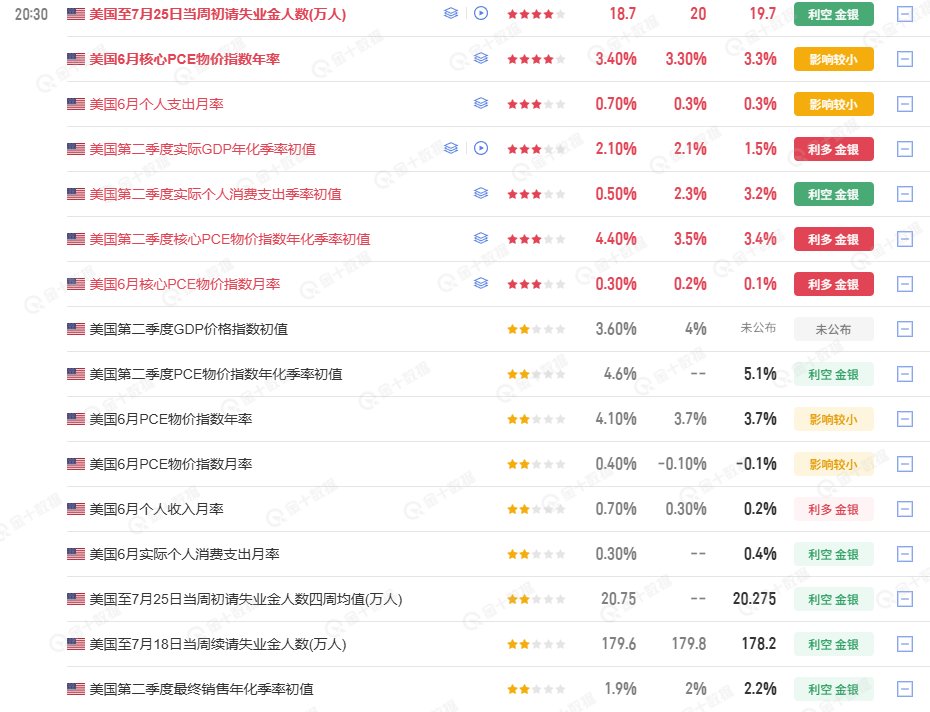Click 利空金银 tag for 续请失业金人数(万人)
930x712 pixels.
click(833, 645)
